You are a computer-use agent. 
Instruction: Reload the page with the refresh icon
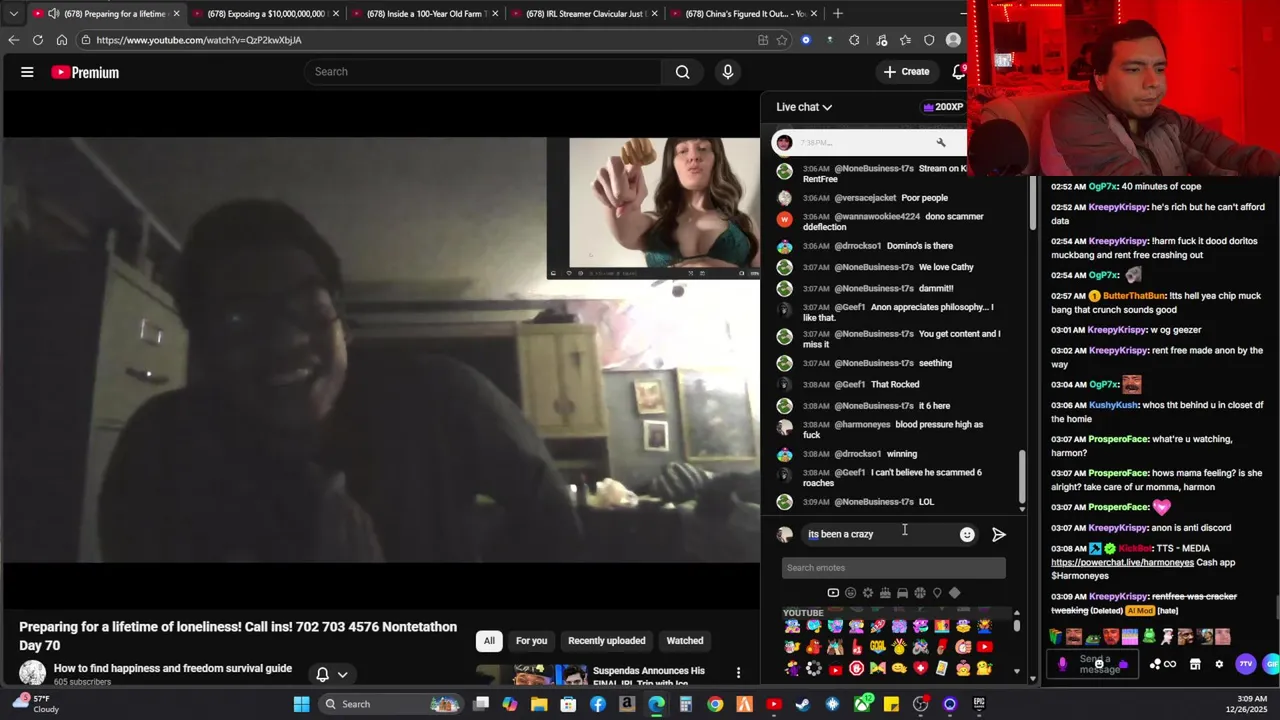37,40
